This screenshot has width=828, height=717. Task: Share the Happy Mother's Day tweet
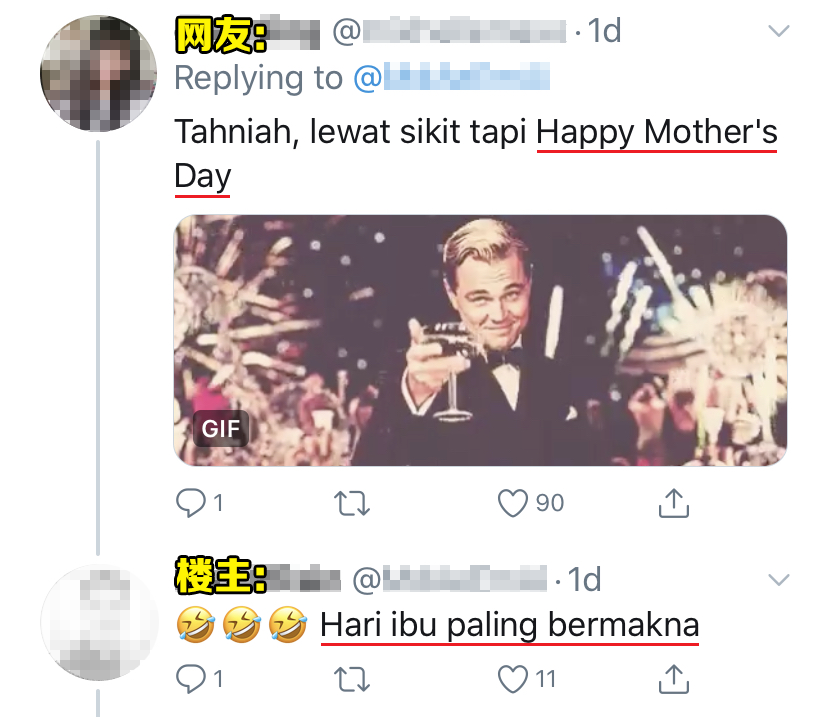[674, 503]
